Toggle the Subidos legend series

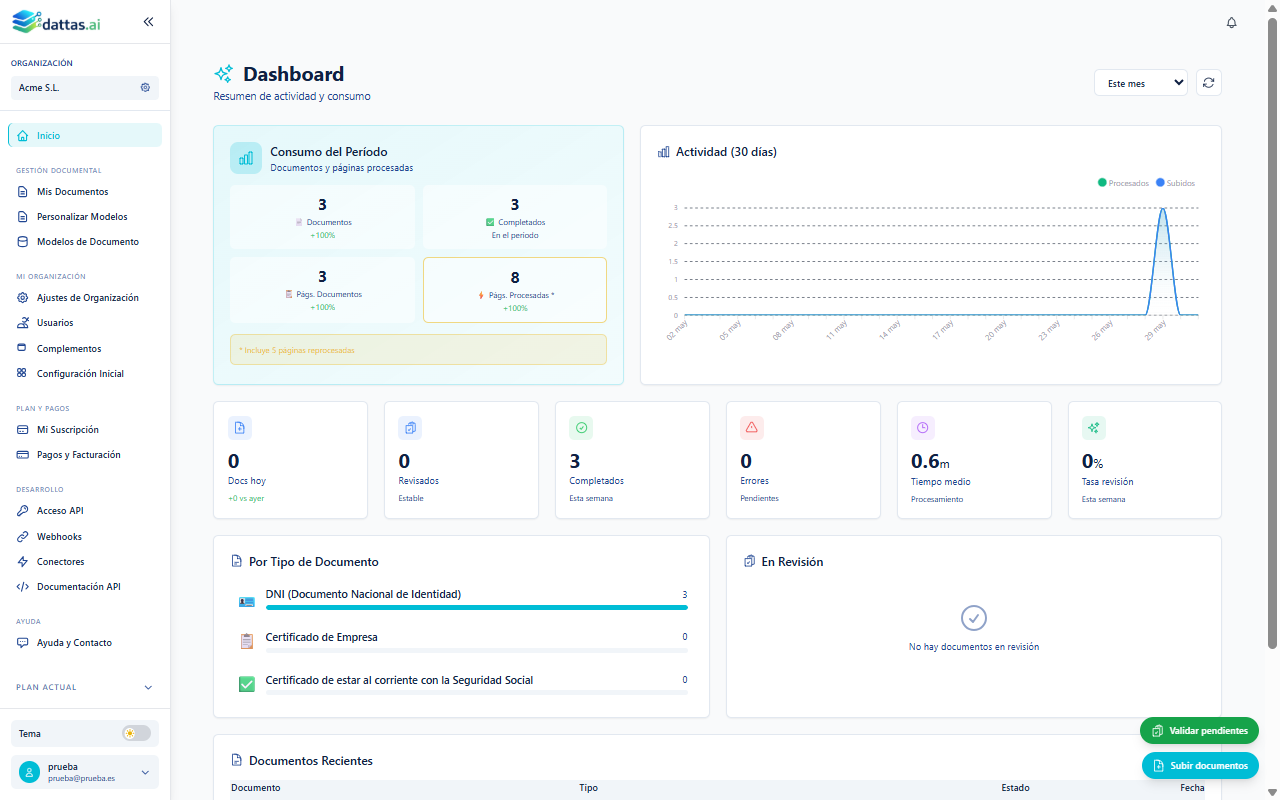pyautogui.click(x=1175, y=183)
